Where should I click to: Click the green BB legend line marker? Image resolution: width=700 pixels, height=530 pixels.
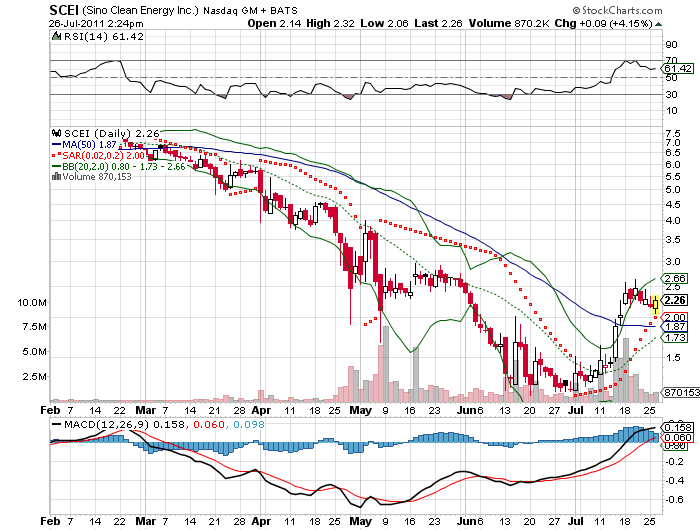[x=57, y=166]
